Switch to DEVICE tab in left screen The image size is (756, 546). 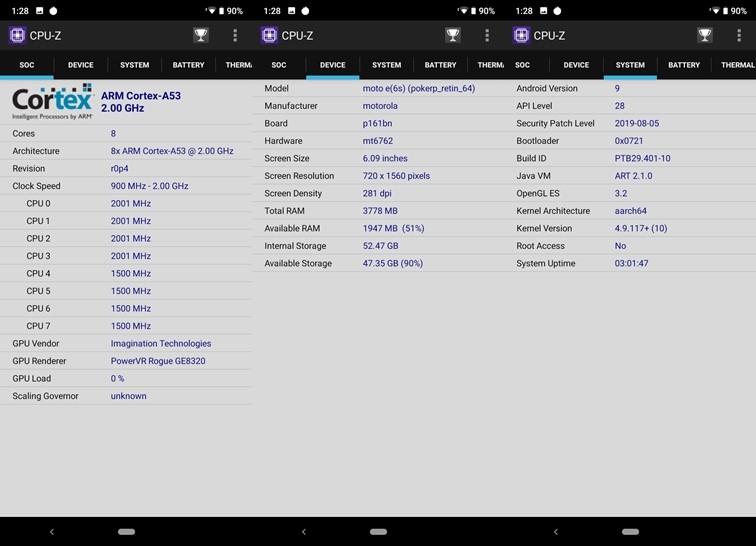click(81, 65)
